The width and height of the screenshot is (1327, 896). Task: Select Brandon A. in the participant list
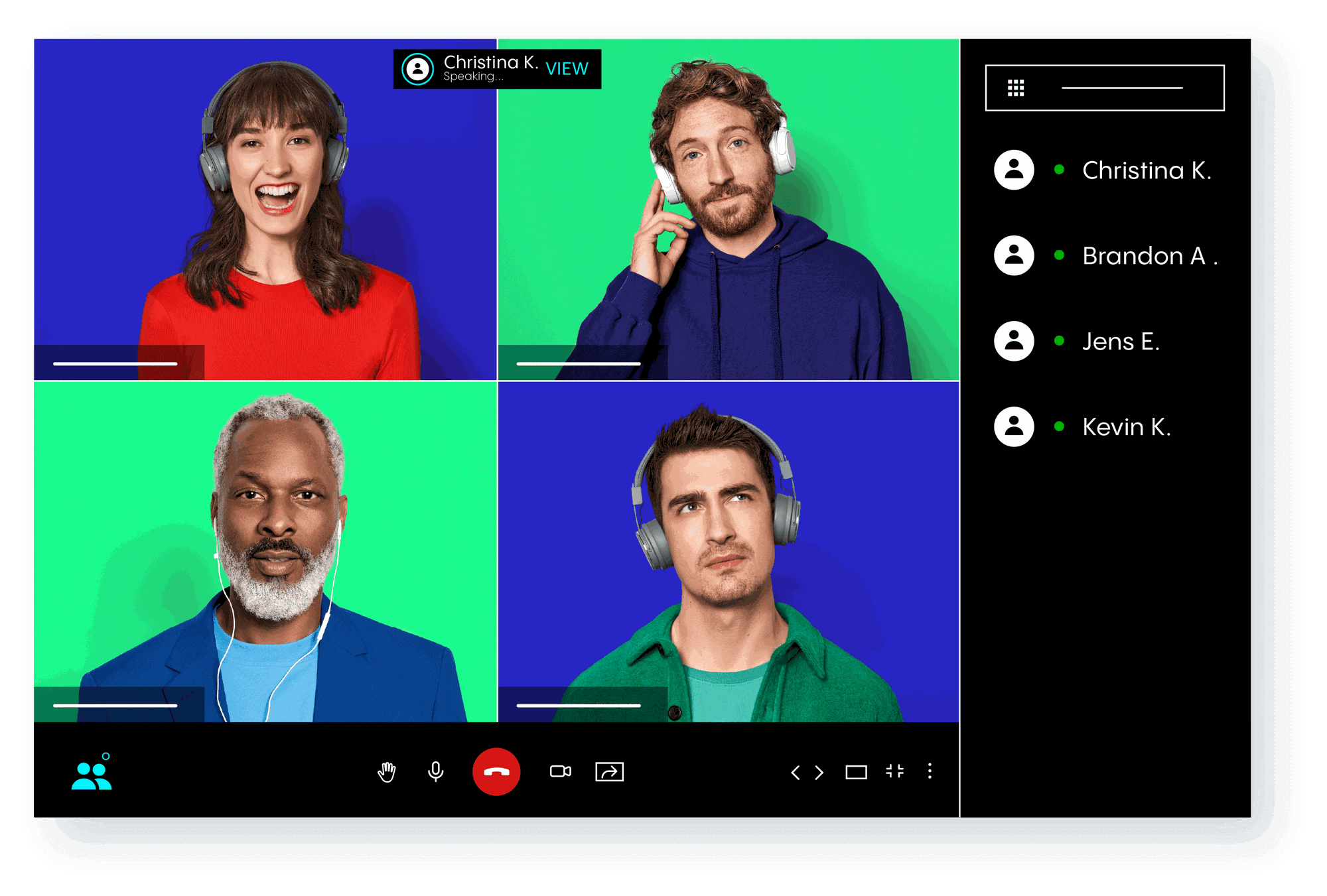tap(1149, 256)
